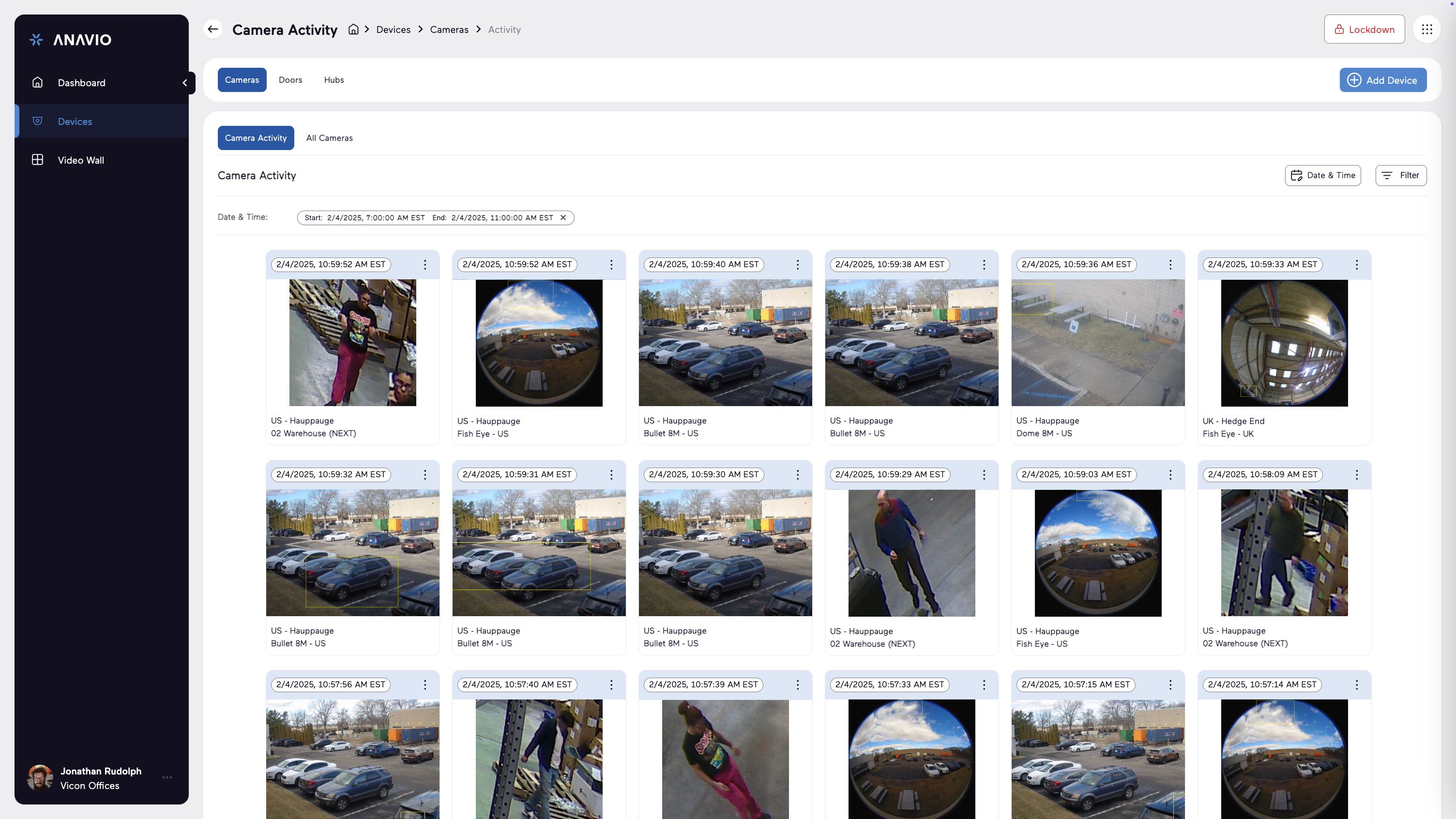Open menu for 10:59:29 AM Warehouse card
The height and width of the screenshot is (819, 1456).
(984, 475)
